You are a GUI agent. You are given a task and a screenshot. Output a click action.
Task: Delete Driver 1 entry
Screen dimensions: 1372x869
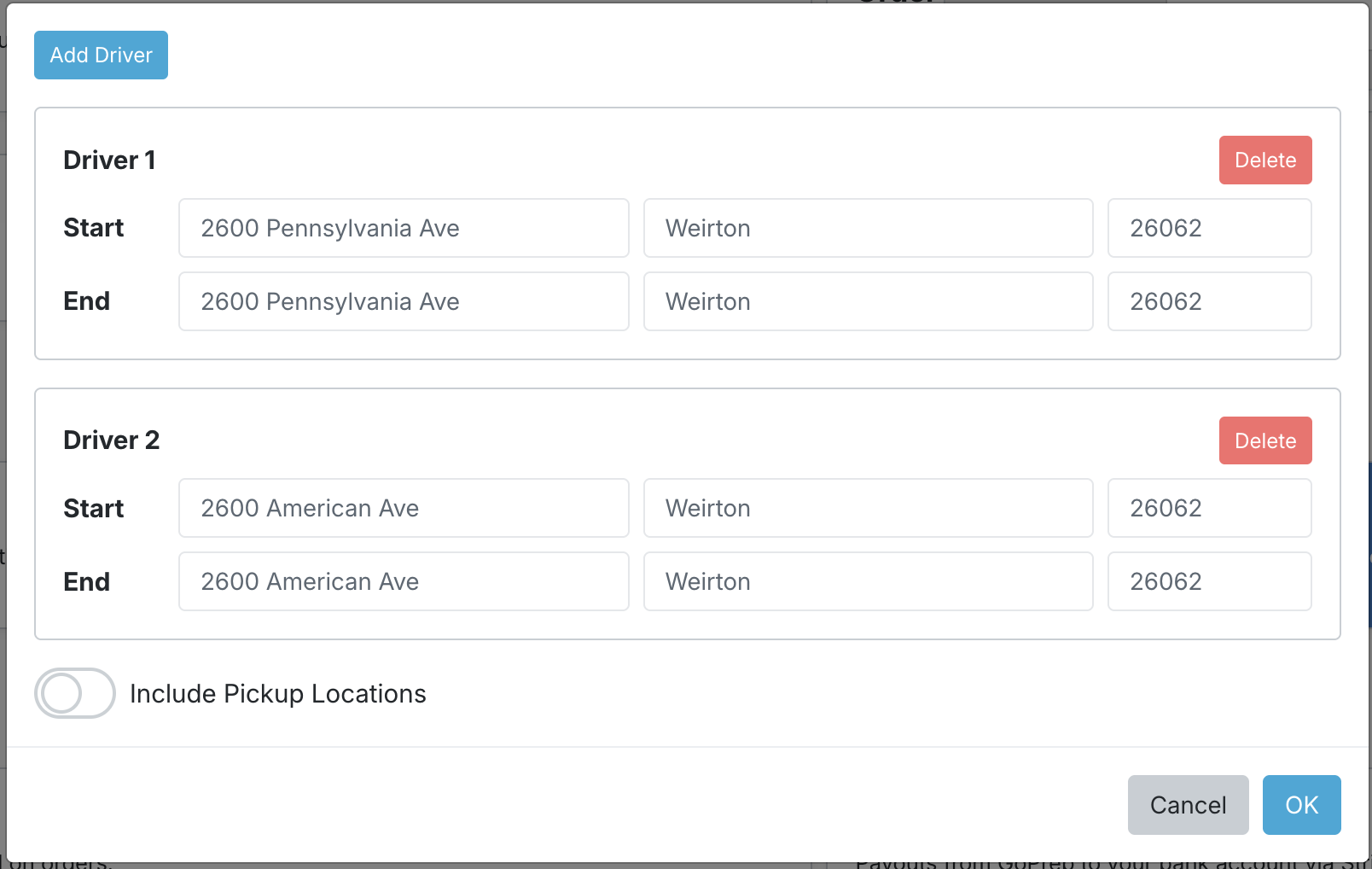1264,160
